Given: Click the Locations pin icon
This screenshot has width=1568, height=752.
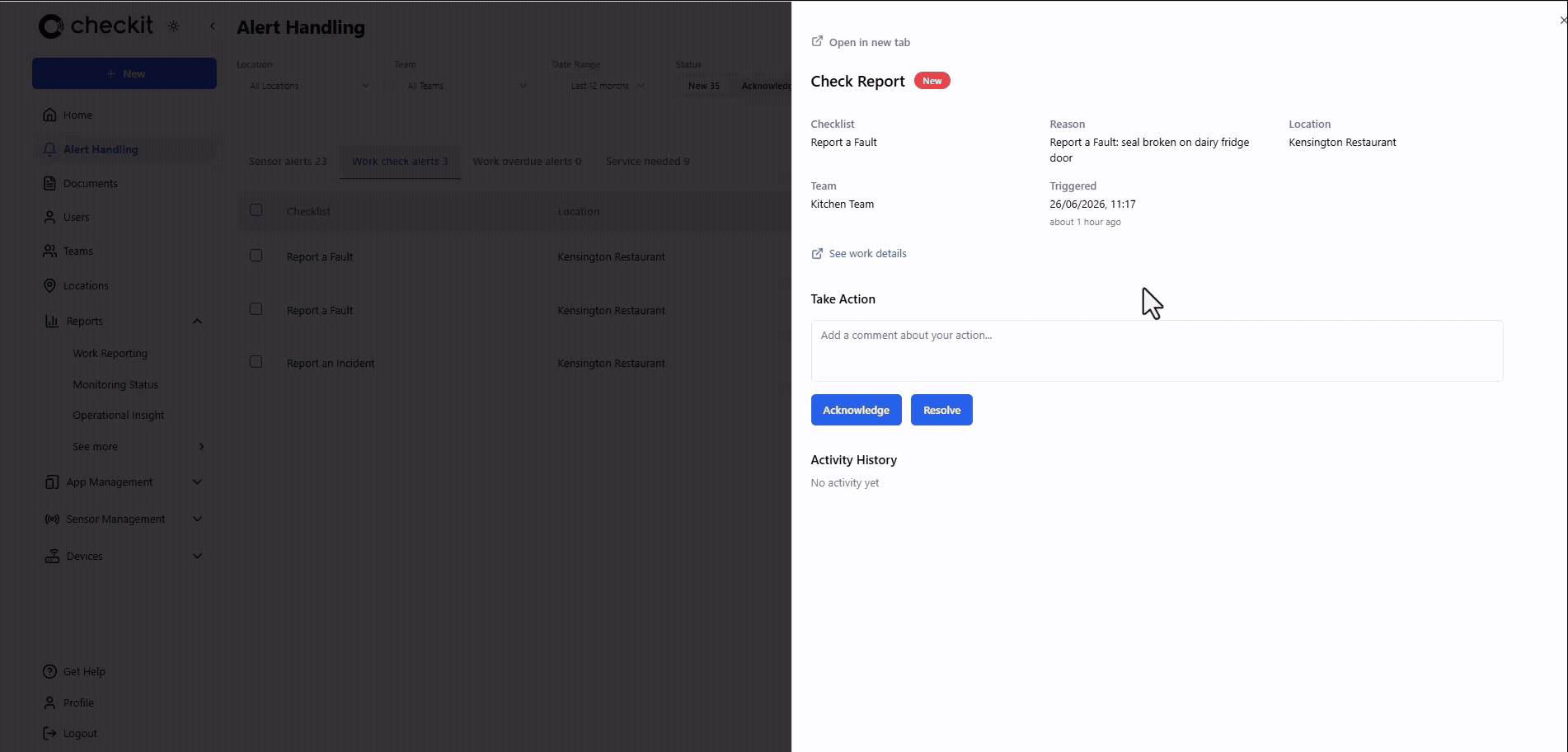Looking at the screenshot, I should 50,285.
